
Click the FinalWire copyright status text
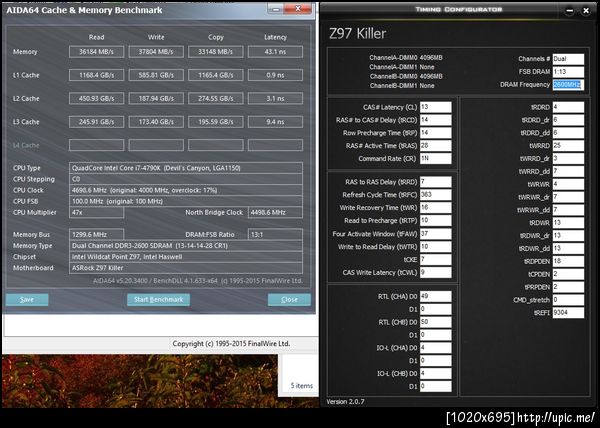pos(231,343)
